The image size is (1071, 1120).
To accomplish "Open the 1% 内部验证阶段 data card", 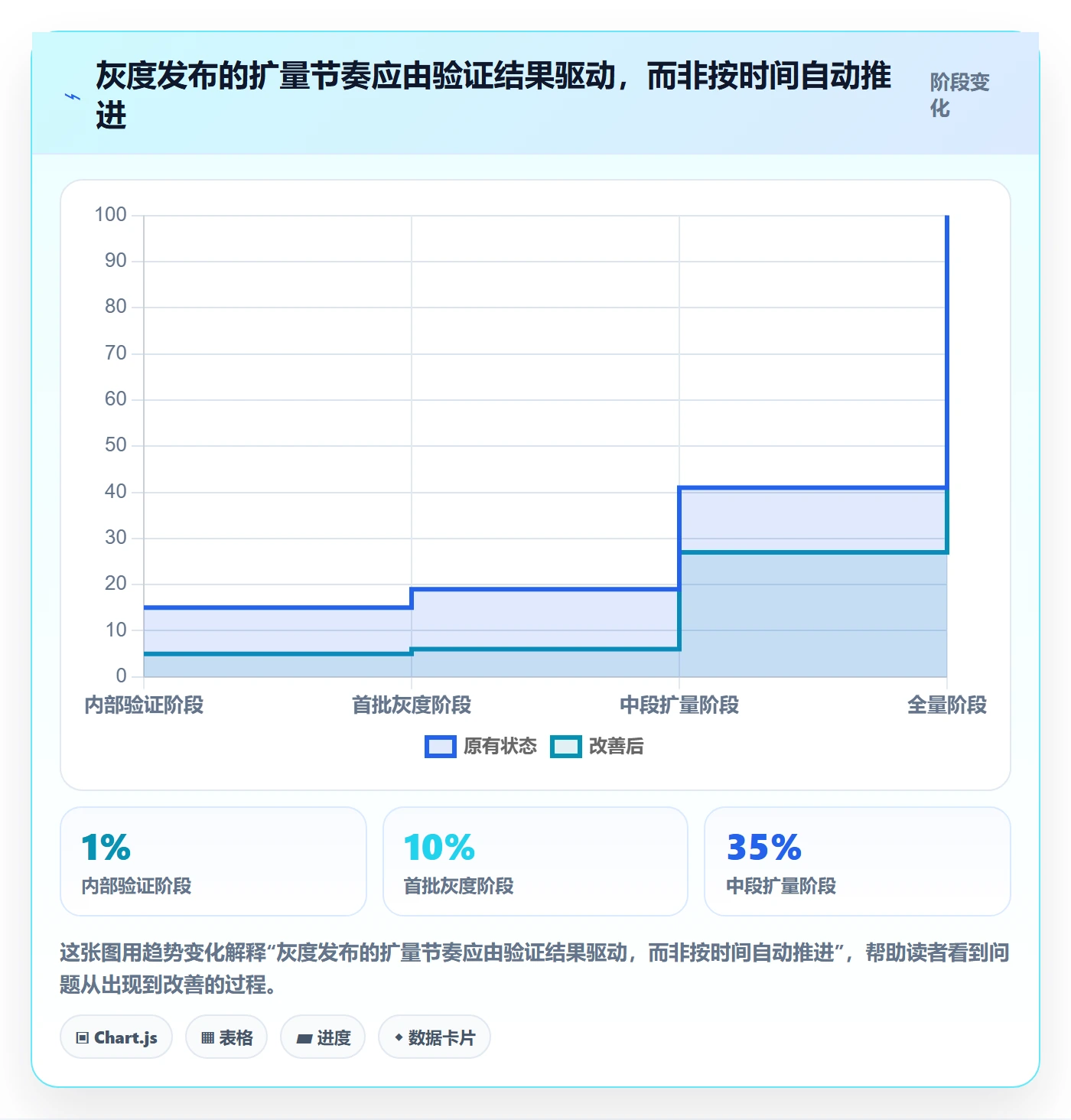I will click(x=213, y=861).
